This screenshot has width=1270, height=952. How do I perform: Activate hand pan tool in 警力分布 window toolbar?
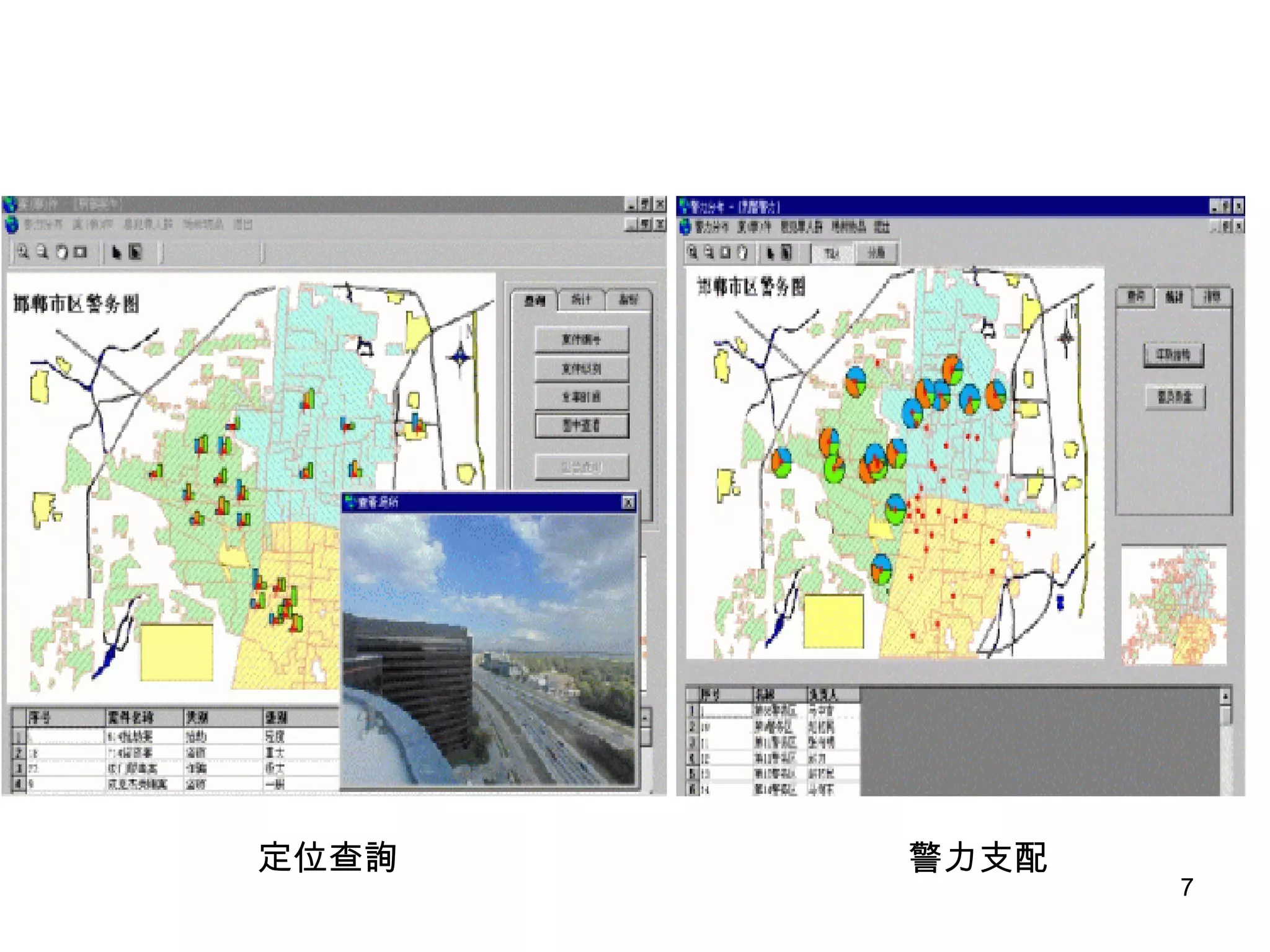click(742, 252)
